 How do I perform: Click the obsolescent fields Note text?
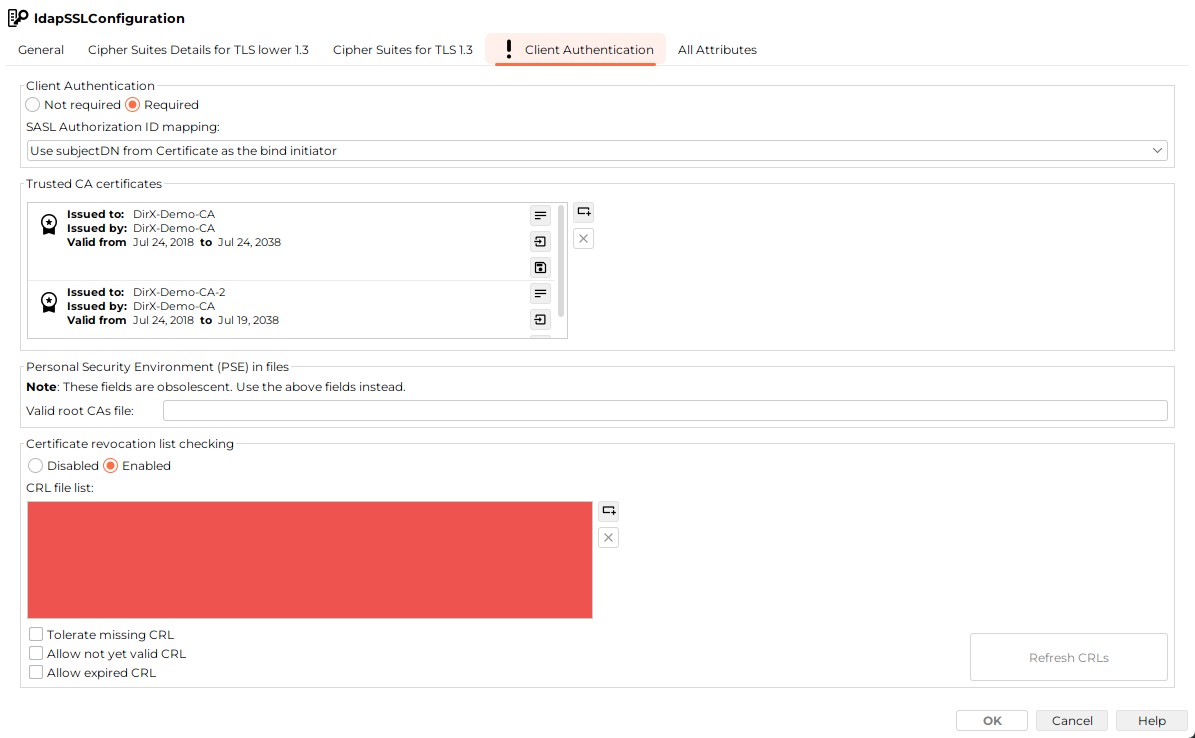216,387
